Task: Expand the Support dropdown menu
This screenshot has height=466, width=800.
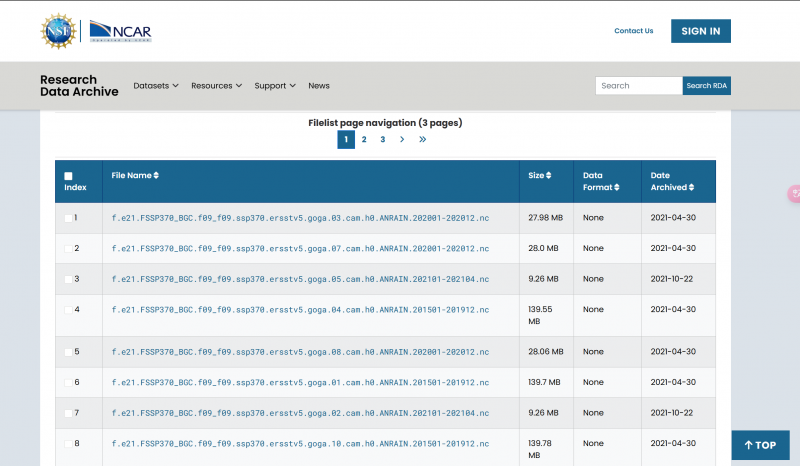Action: pyautogui.click(x=274, y=86)
